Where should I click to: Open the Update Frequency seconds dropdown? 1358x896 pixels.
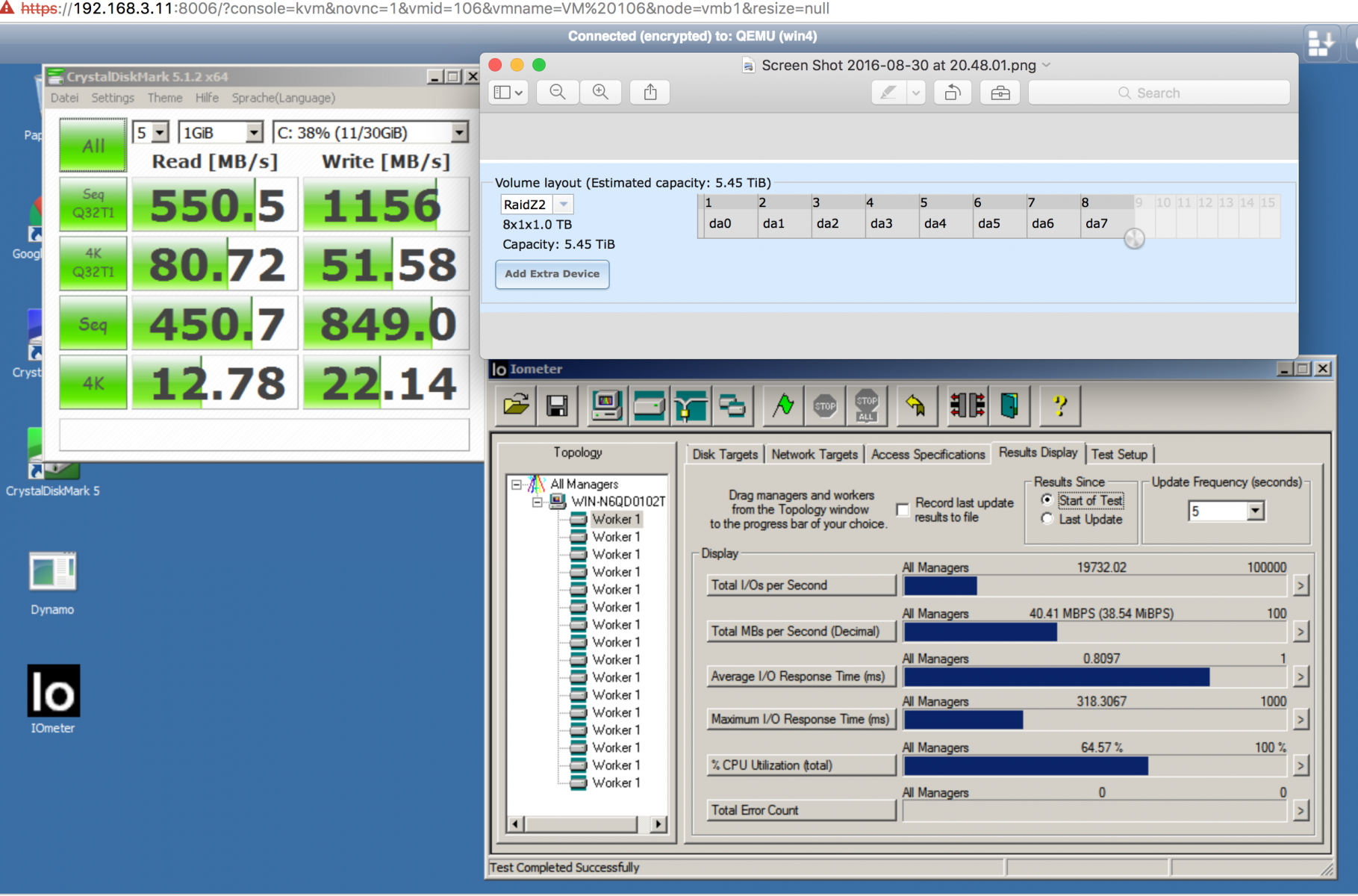tap(1255, 511)
